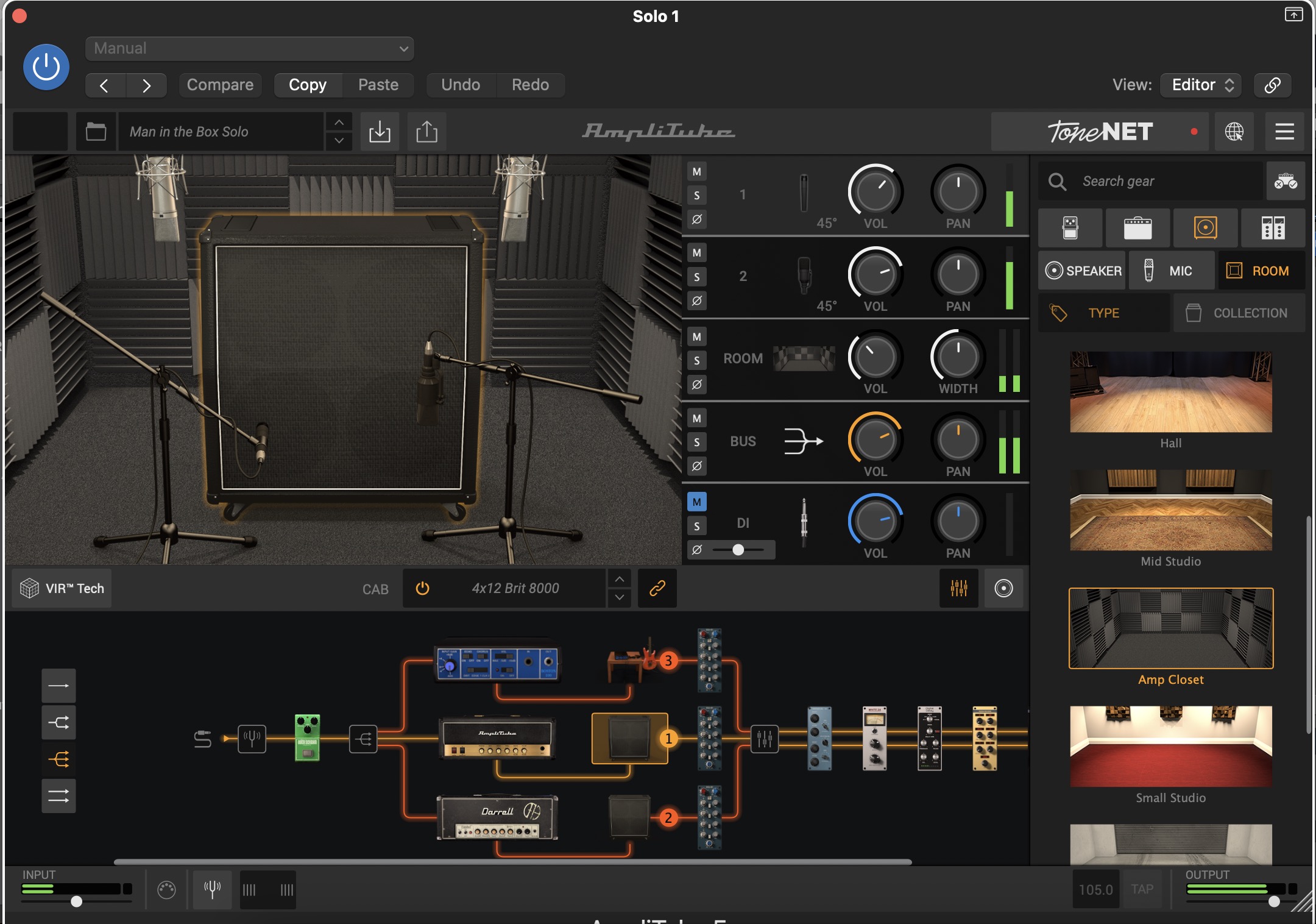The height and width of the screenshot is (924, 1316).
Task: Click the Compare button
Action: [x=220, y=85]
